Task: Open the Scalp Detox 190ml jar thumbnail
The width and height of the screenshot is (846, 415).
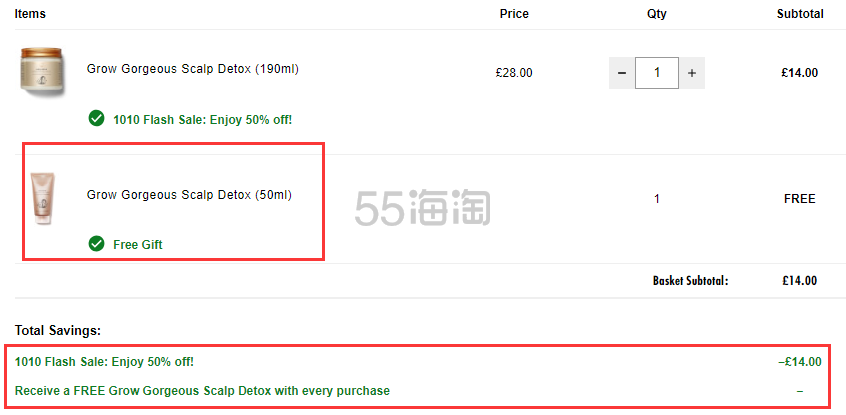Action: point(43,71)
